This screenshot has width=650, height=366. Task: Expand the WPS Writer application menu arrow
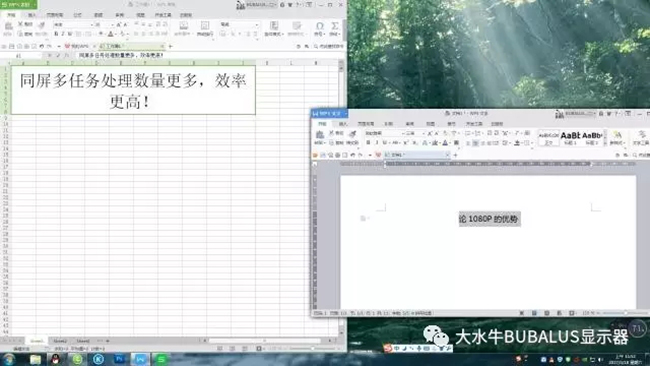tap(345, 113)
